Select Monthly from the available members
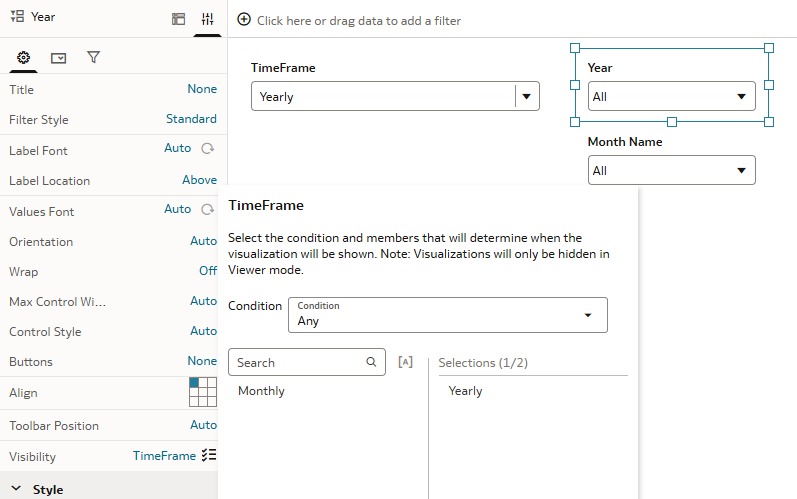 [x=261, y=391]
